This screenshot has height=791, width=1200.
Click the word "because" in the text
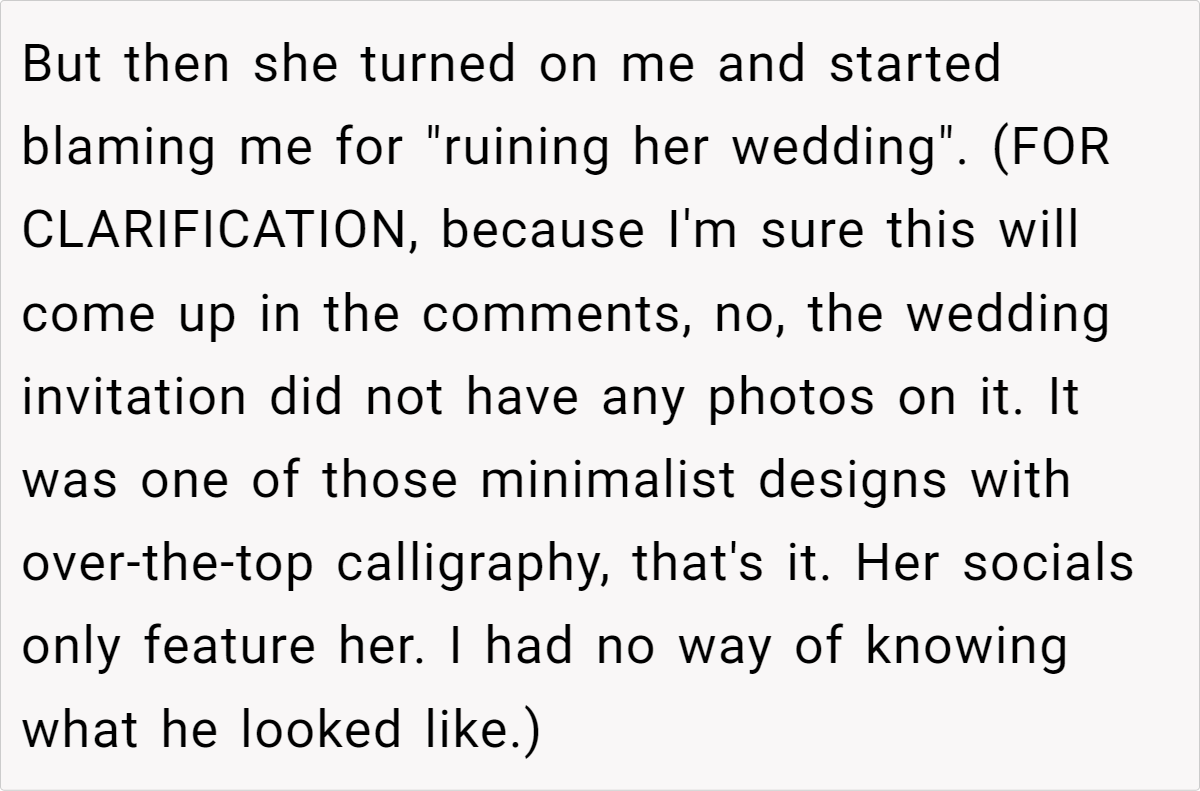tap(542, 232)
